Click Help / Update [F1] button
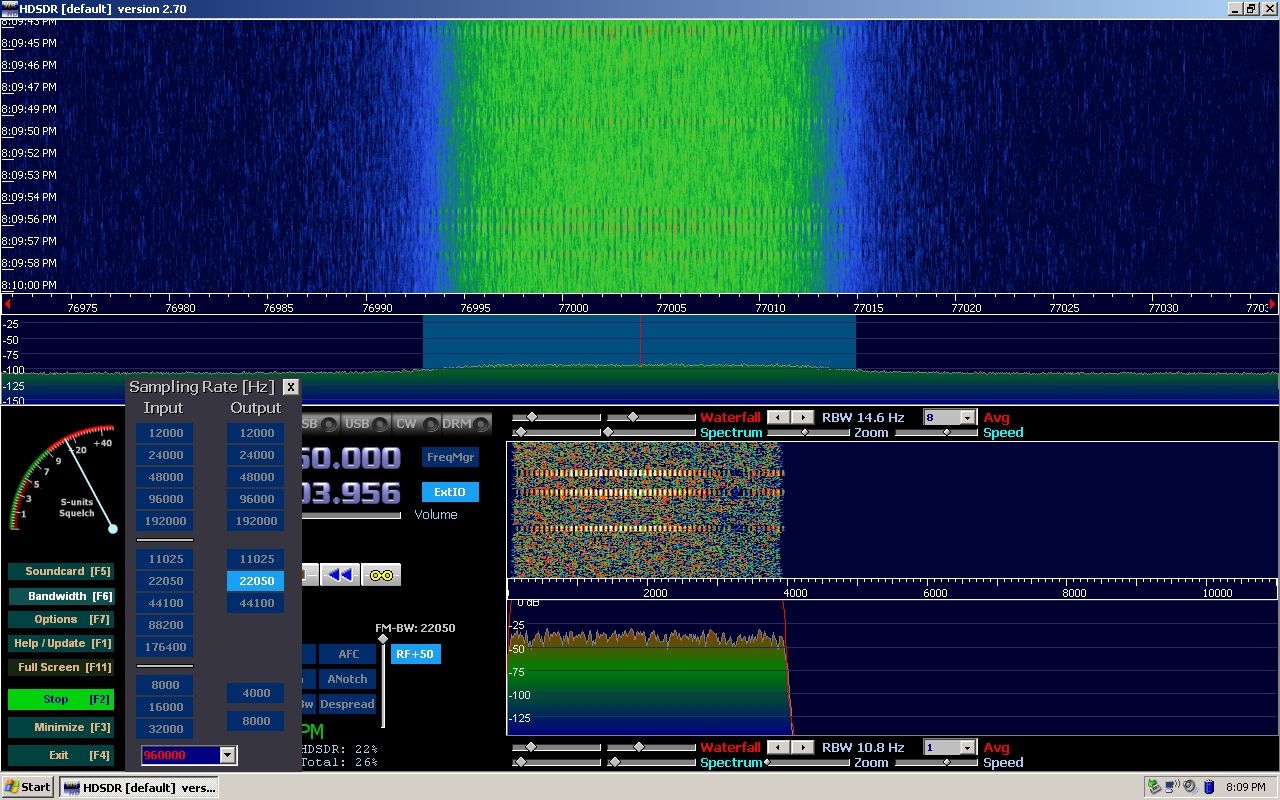This screenshot has height=800, width=1280. click(x=60, y=643)
